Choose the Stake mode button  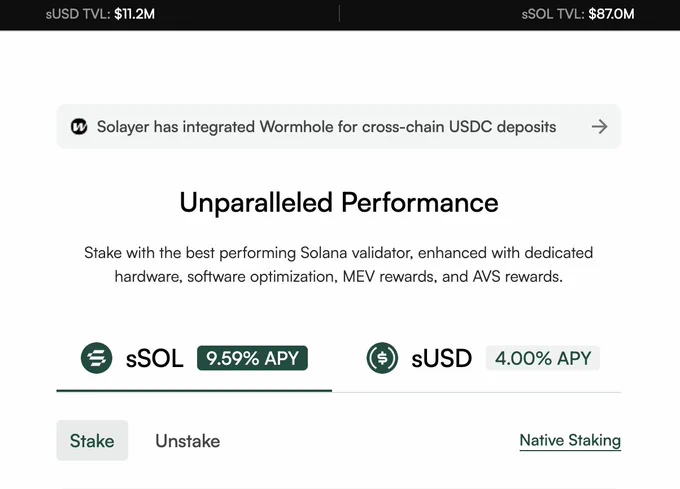pyautogui.click(x=92, y=440)
